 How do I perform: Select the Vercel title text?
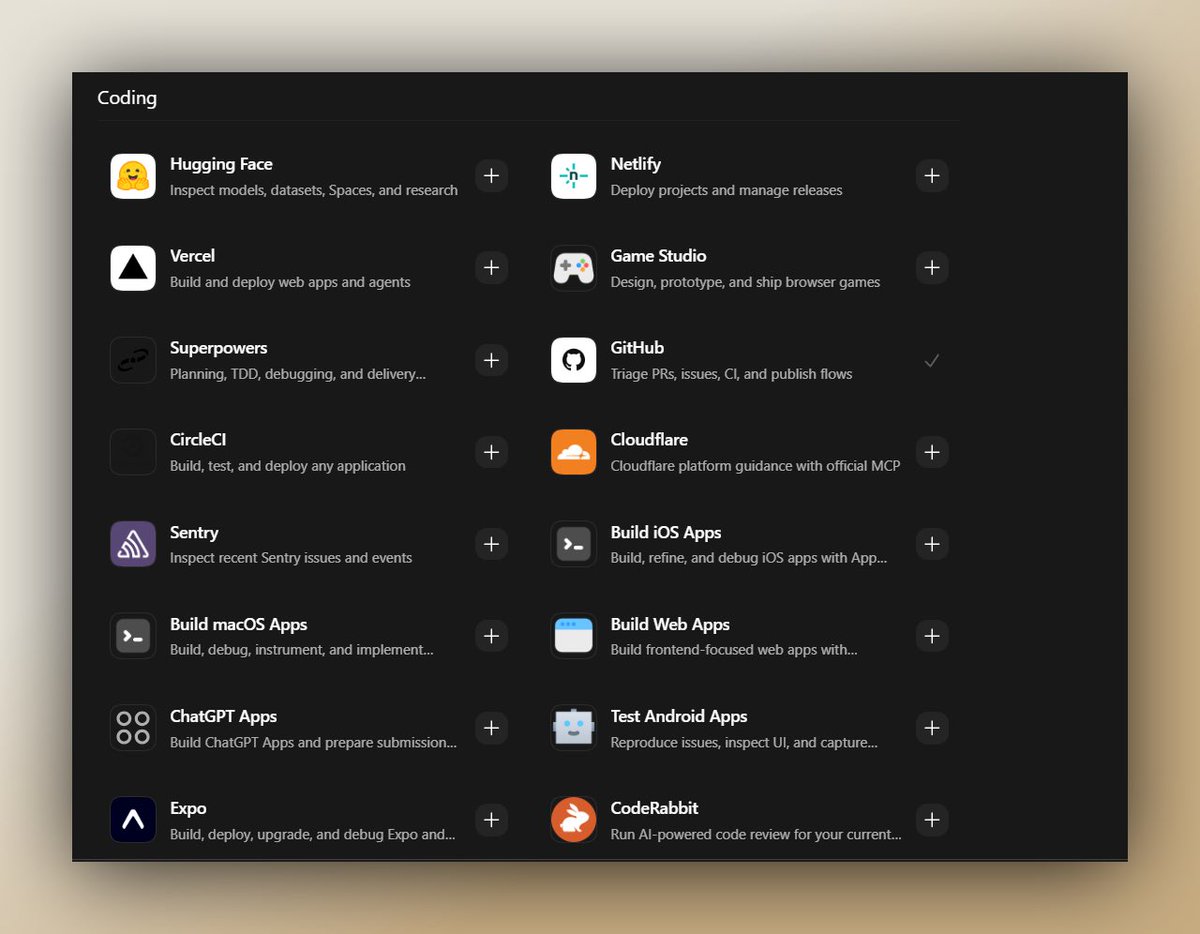coord(192,256)
